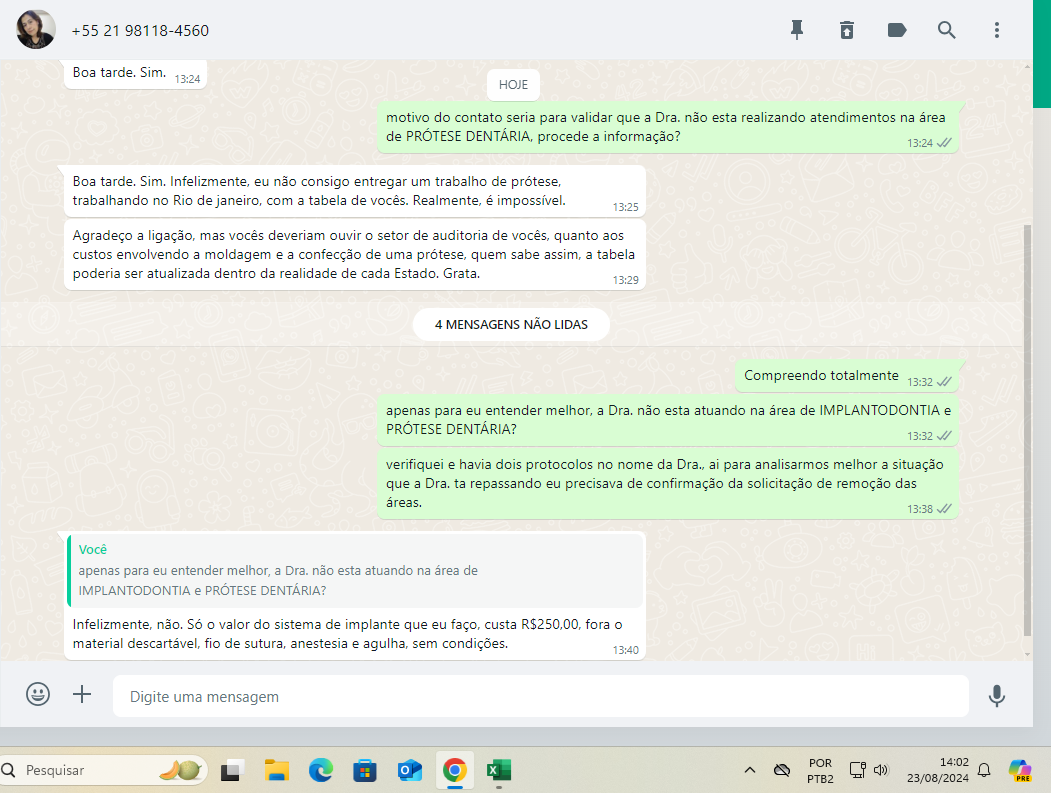Open Microsoft Store from taskbar
This screenshot has height=793, width=1051.
365,771
